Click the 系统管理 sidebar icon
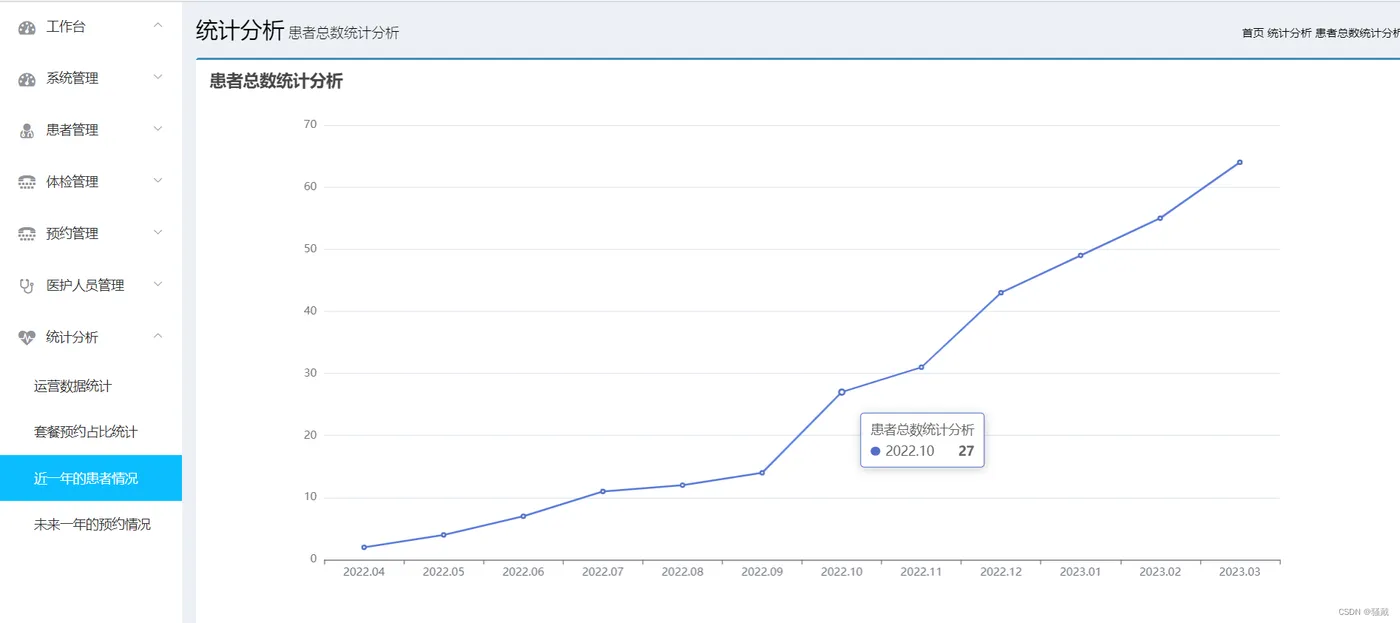1400x623 pixels. coord(27,79)
